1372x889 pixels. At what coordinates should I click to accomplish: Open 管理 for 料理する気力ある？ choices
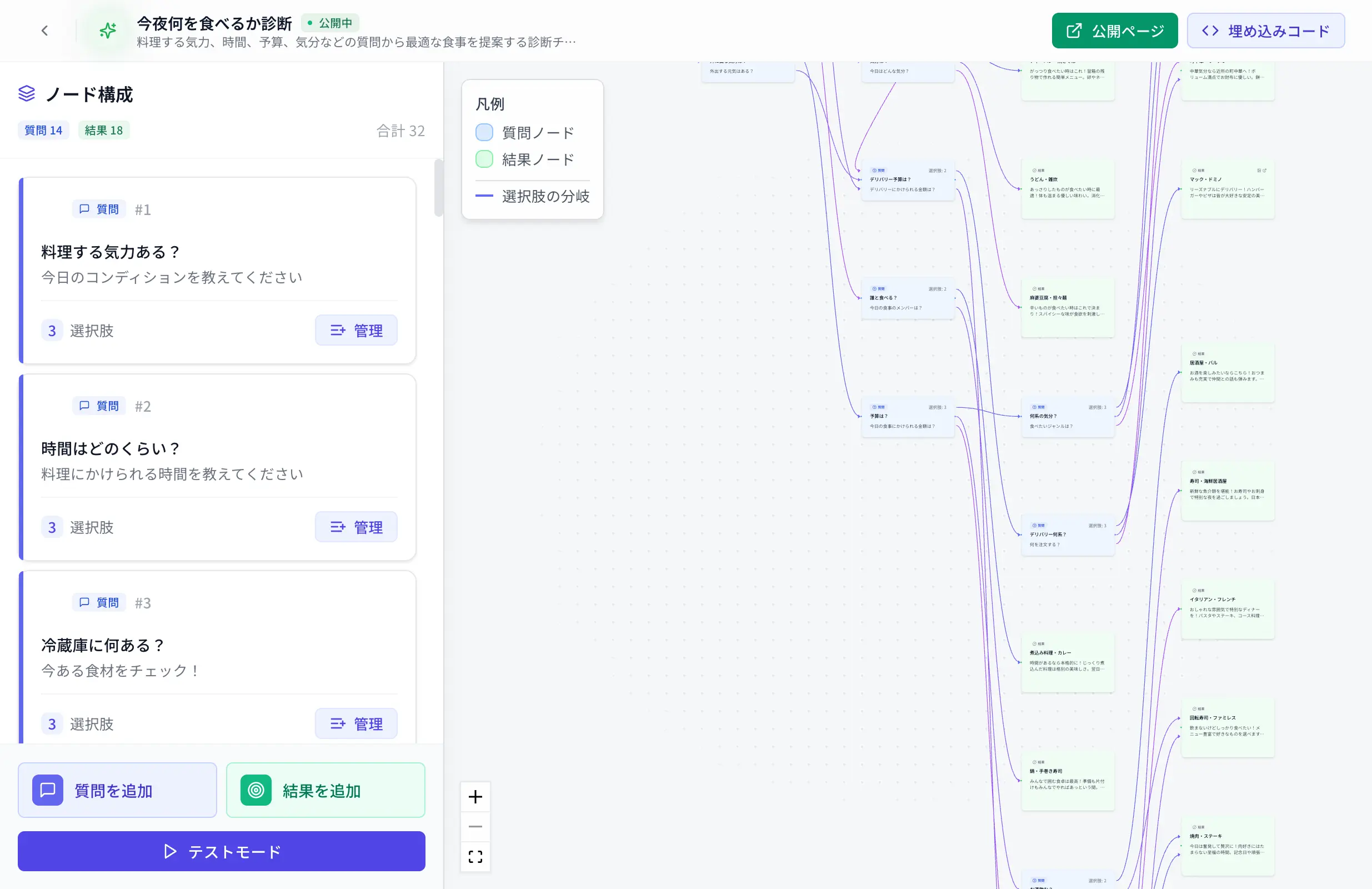coord(355,331)
